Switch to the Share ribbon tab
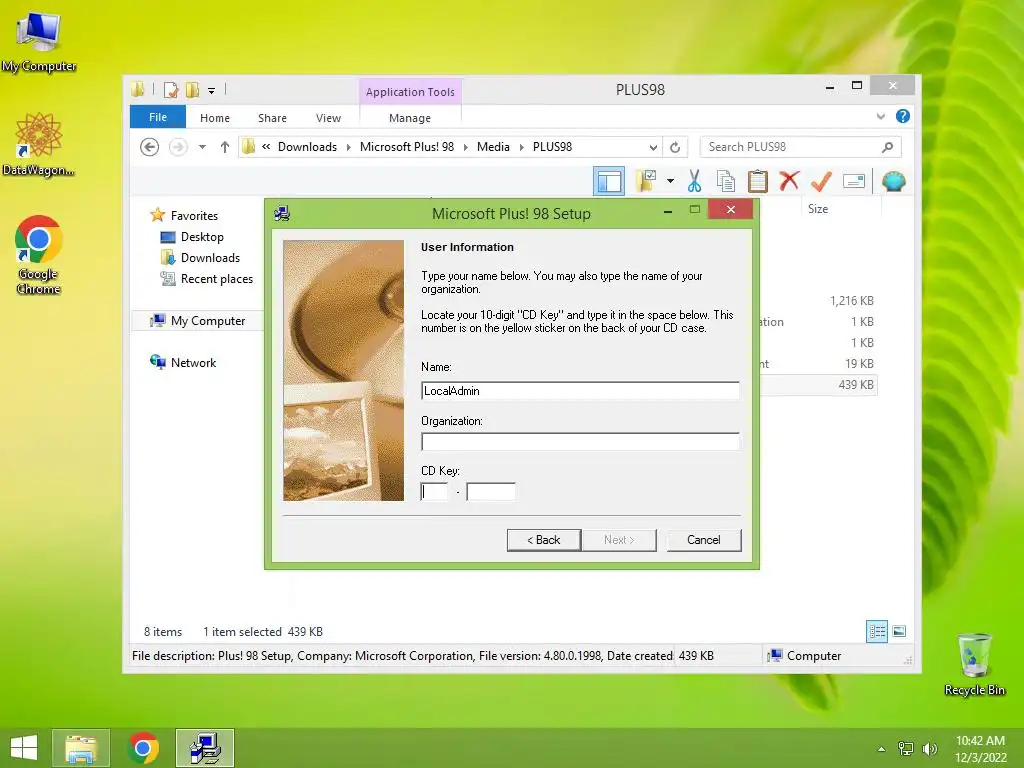The height and width of the screenshot is (768, 1024). tap(272, 118)
